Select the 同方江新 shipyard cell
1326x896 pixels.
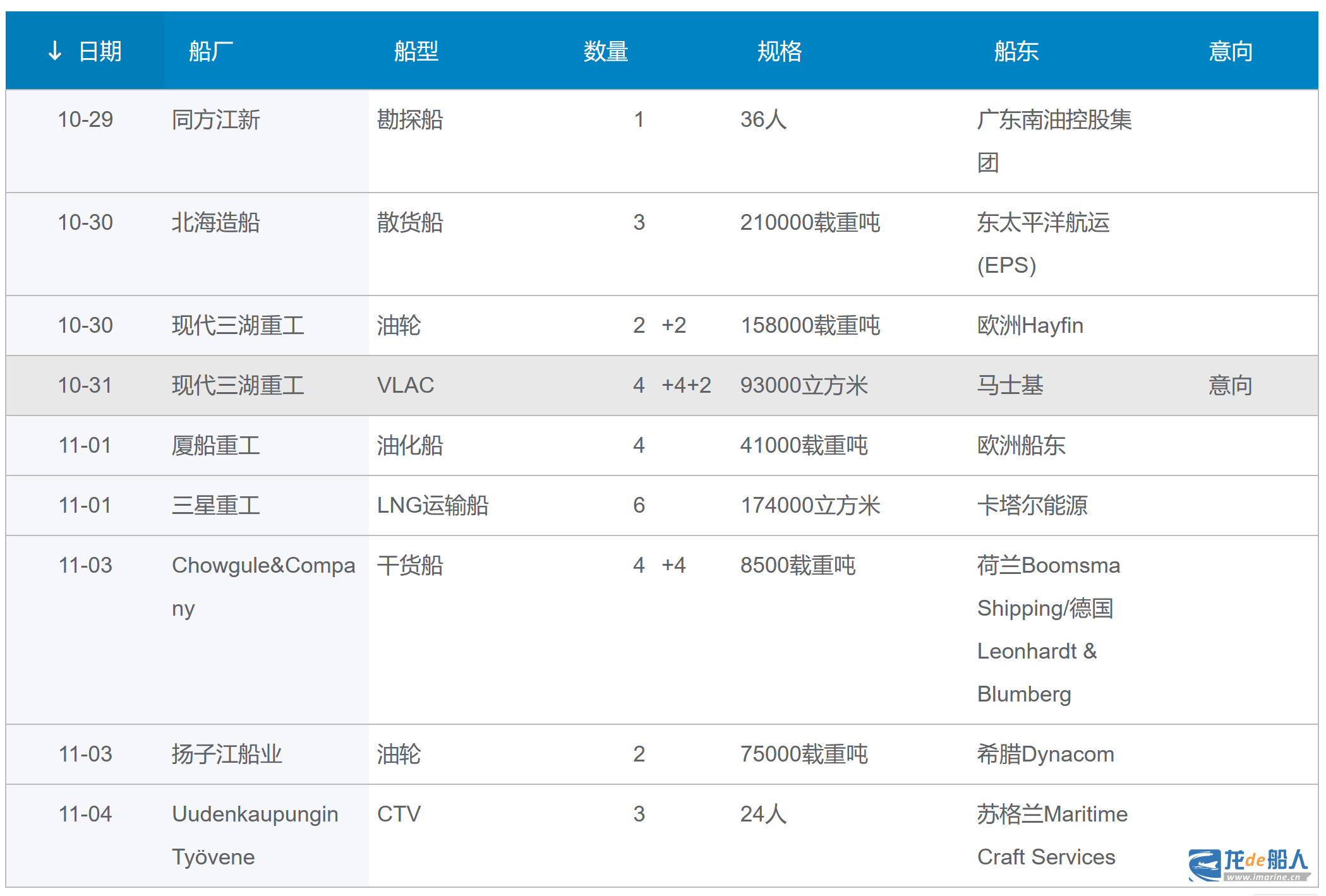click(x=216, y=119)
